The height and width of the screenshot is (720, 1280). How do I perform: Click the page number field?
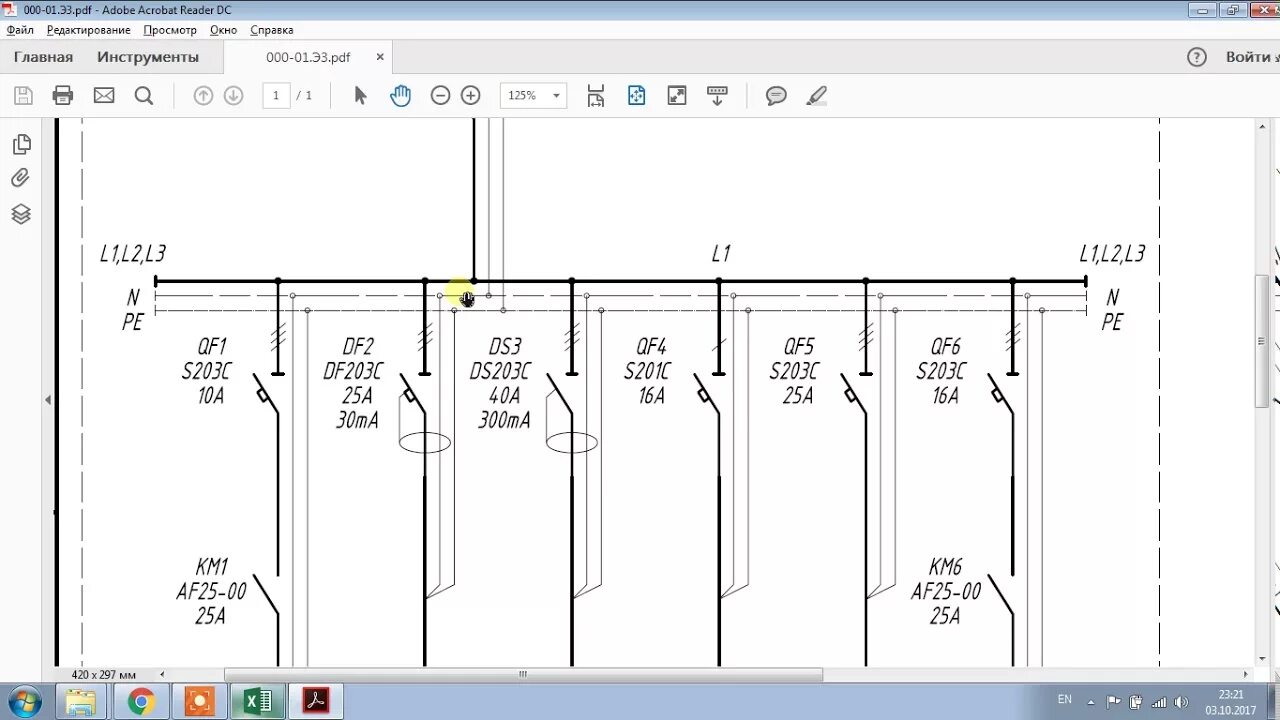coord(276,96)
